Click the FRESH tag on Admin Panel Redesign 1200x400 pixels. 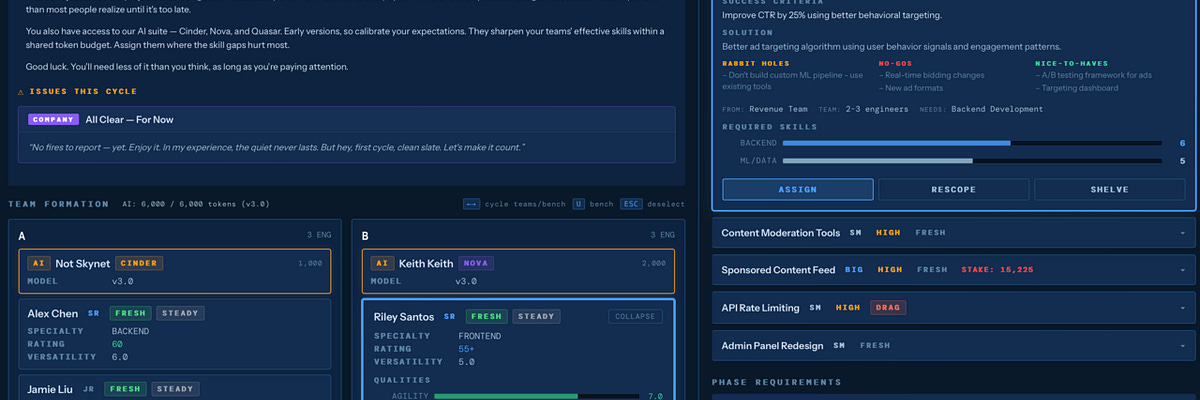pos(875,346)
